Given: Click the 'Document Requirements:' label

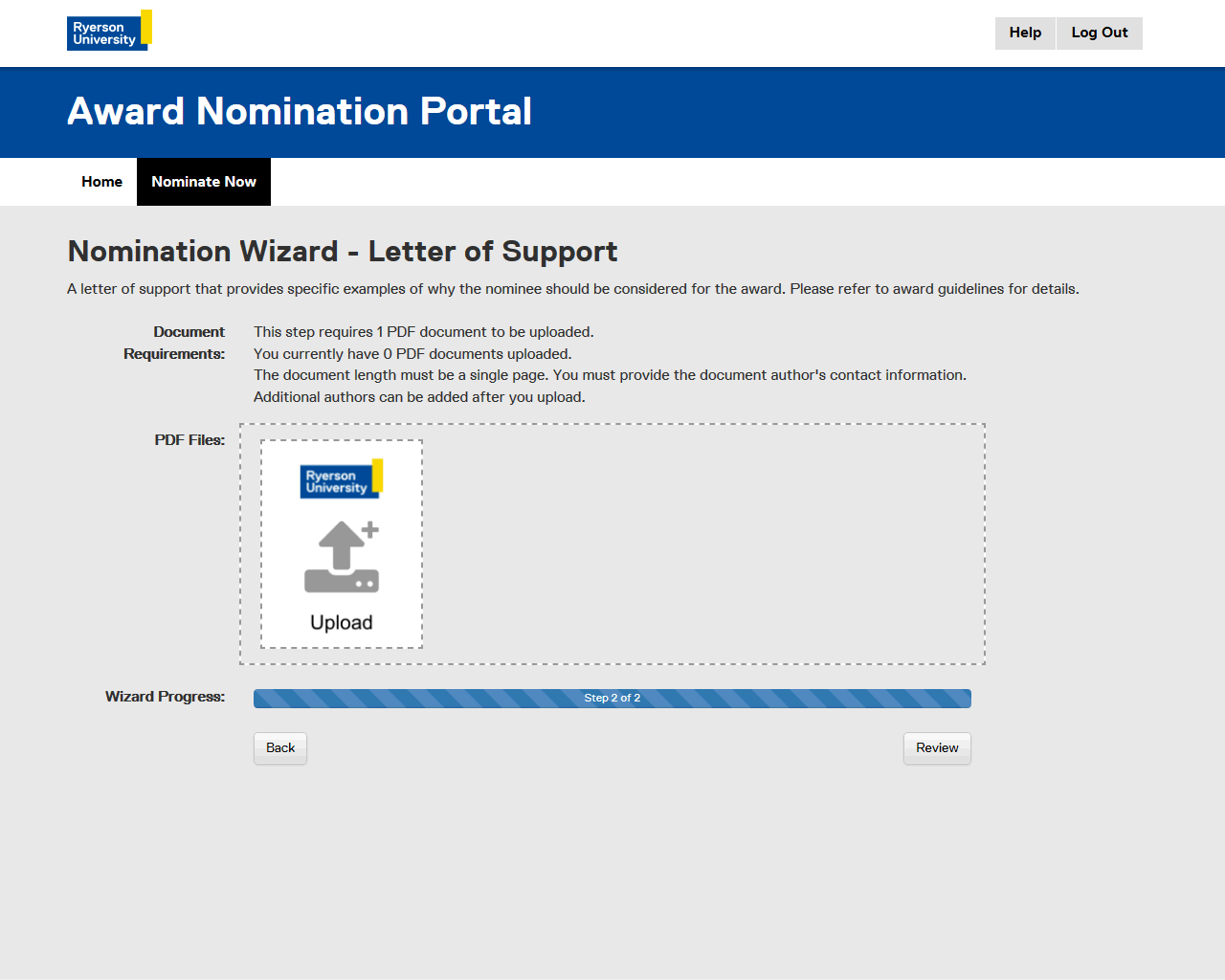Looking at the screenshot, I should pyautogui.click(x=176, y=343).
